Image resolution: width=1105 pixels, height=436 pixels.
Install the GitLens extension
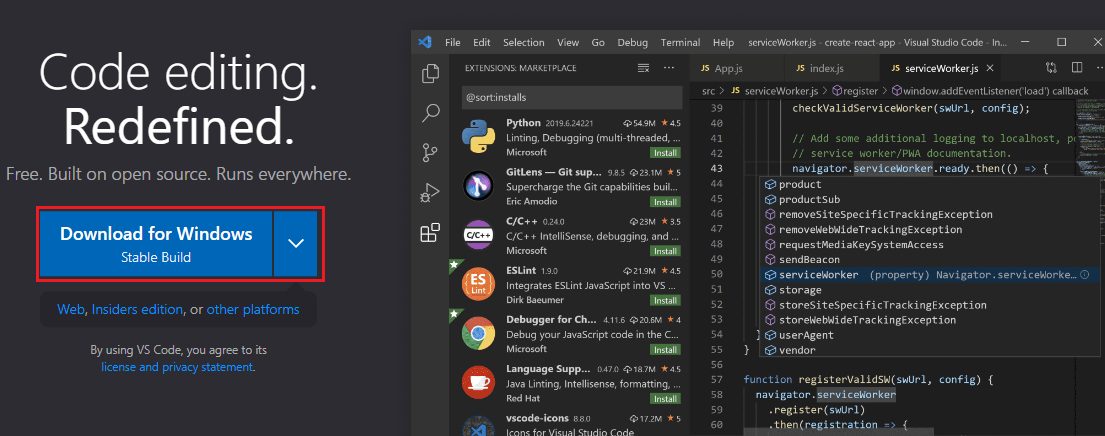click(665, 202)
